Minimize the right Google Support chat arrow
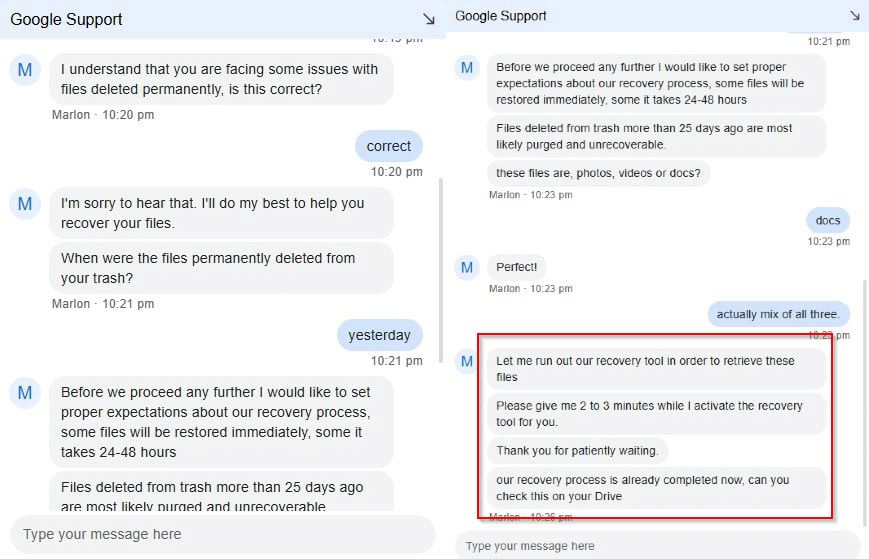The height and width of the screenshot is (559, 869). coord(855,16)
